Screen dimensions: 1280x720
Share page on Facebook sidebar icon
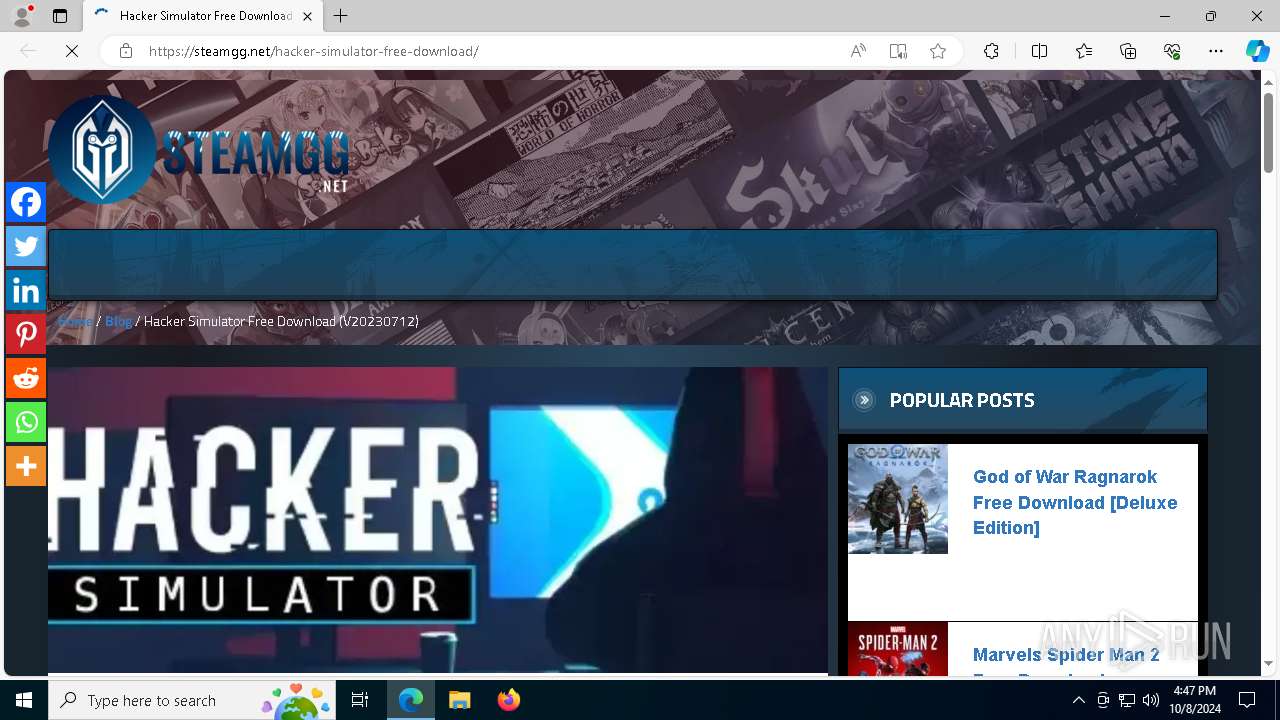click(x=26, y=202)
